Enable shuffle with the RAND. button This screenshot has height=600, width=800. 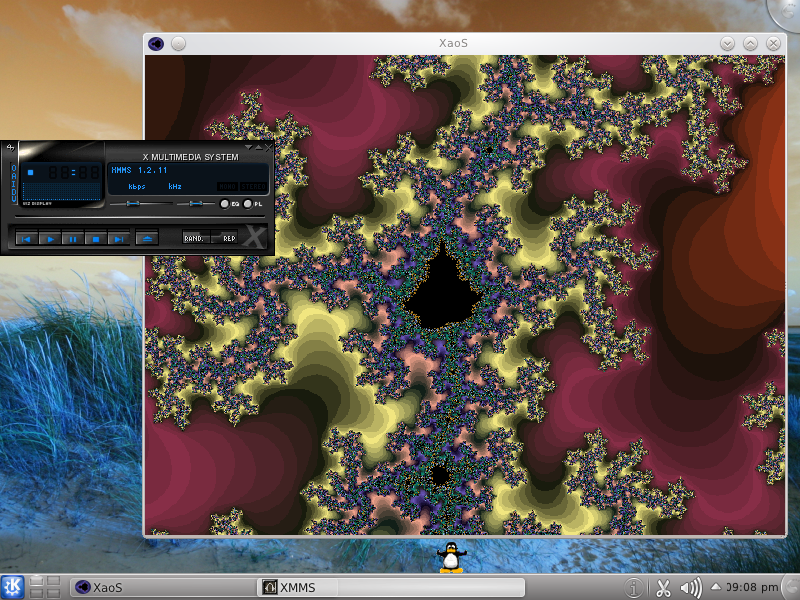point(196,238)
